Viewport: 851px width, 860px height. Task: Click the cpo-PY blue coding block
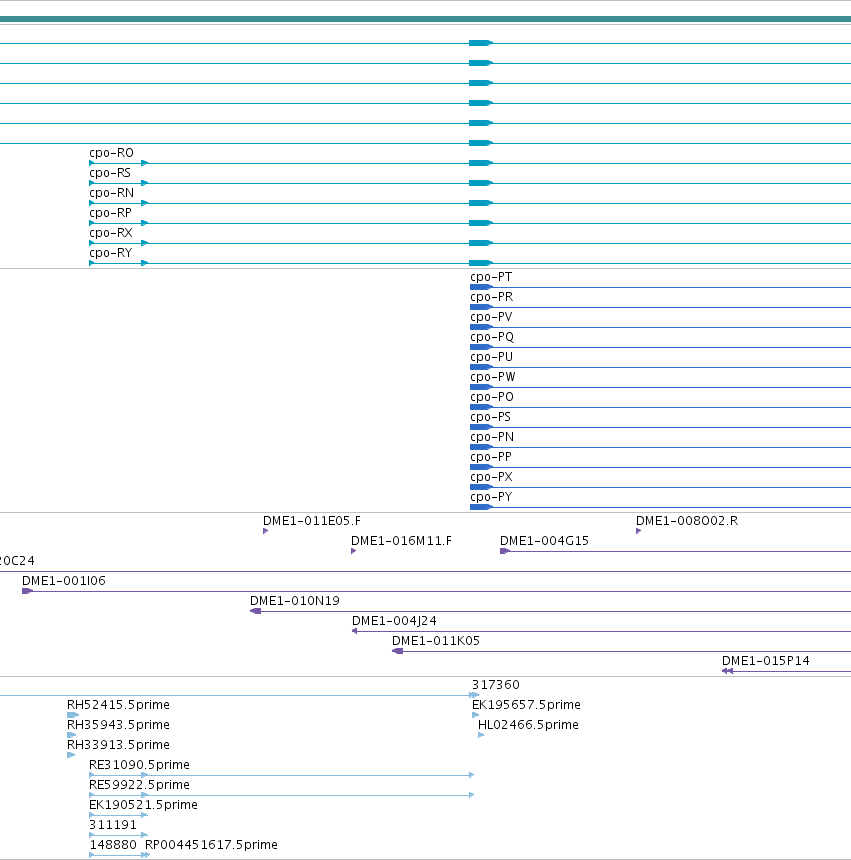481,507
